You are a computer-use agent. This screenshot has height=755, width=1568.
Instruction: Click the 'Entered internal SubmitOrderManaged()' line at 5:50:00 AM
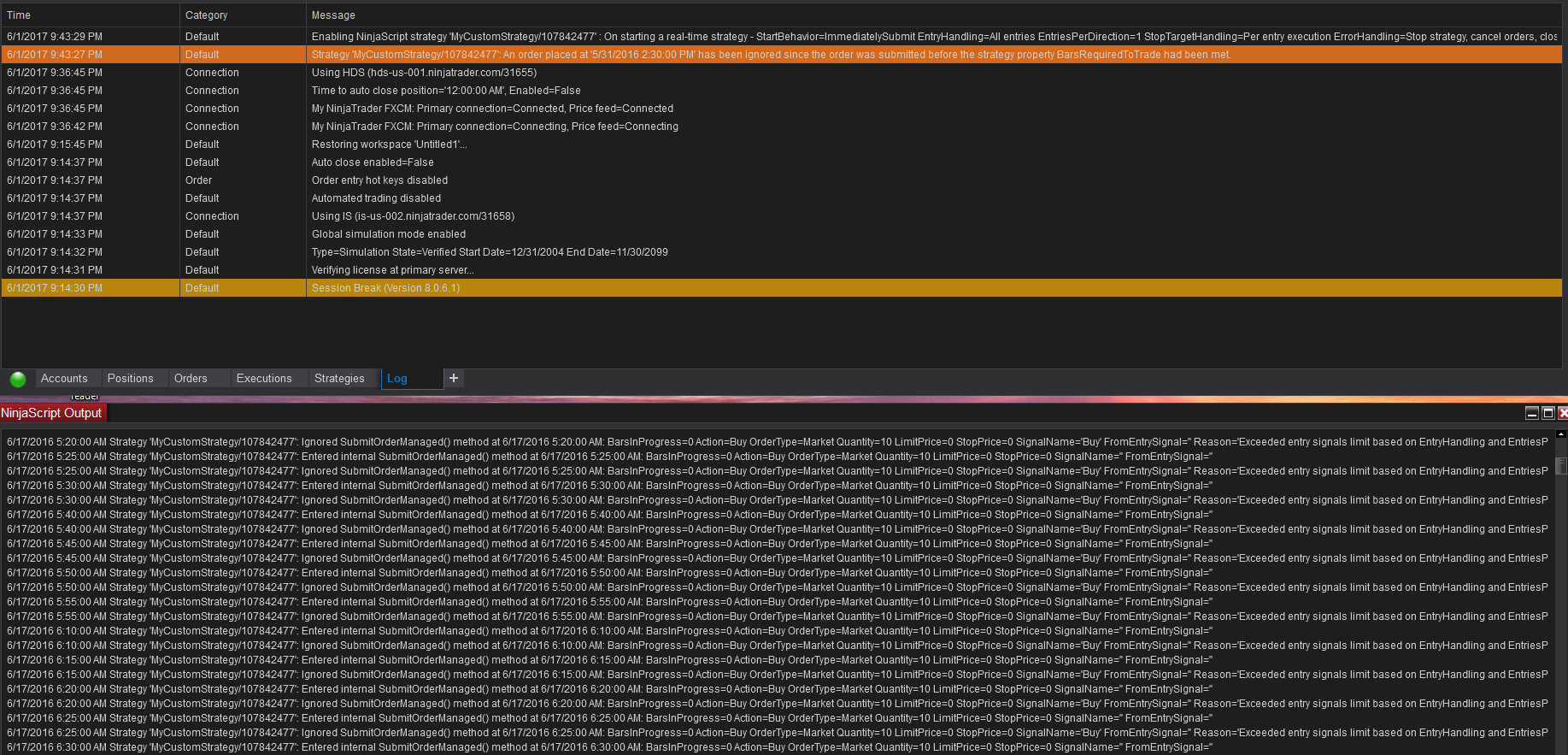coord(609,573)
